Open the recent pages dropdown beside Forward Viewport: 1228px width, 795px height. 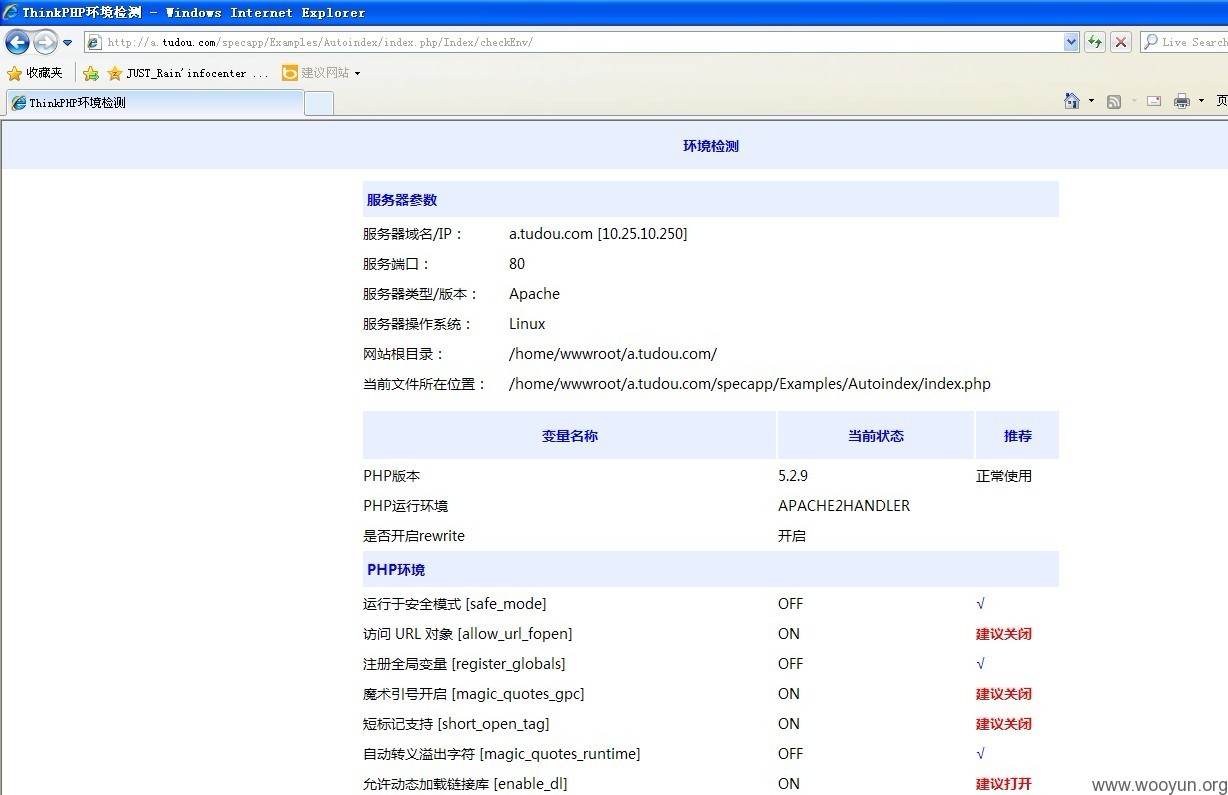pos(68,43)
